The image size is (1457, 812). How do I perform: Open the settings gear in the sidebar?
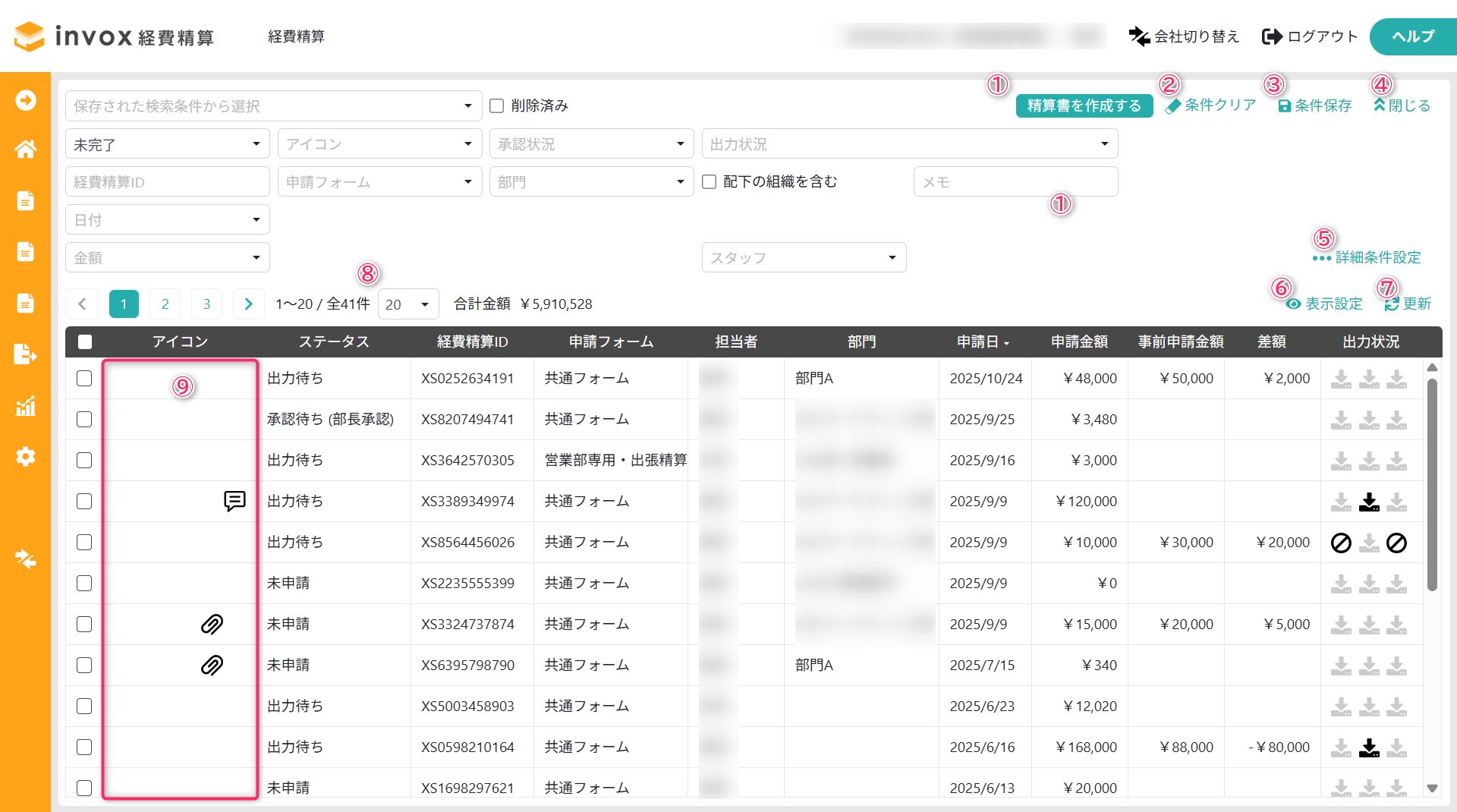[x=25, y=457]
